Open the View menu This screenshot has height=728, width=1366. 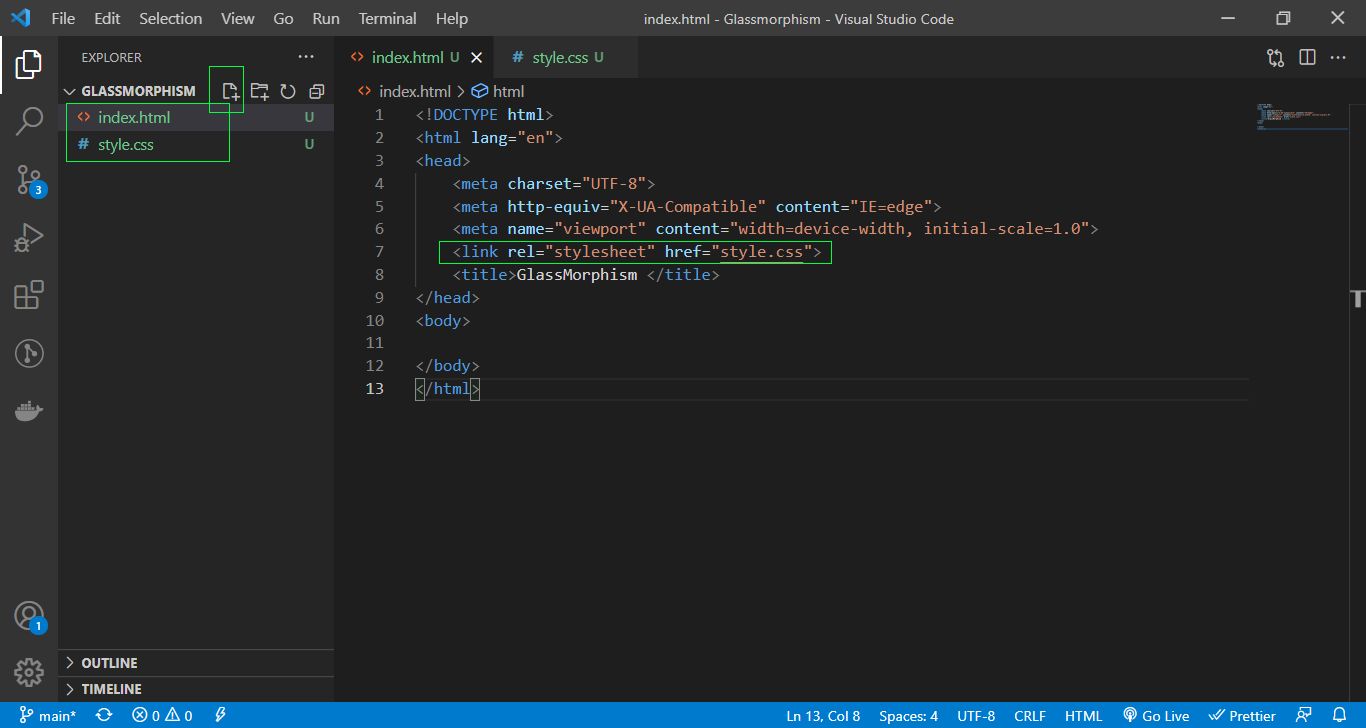click(x=237, y=18)
